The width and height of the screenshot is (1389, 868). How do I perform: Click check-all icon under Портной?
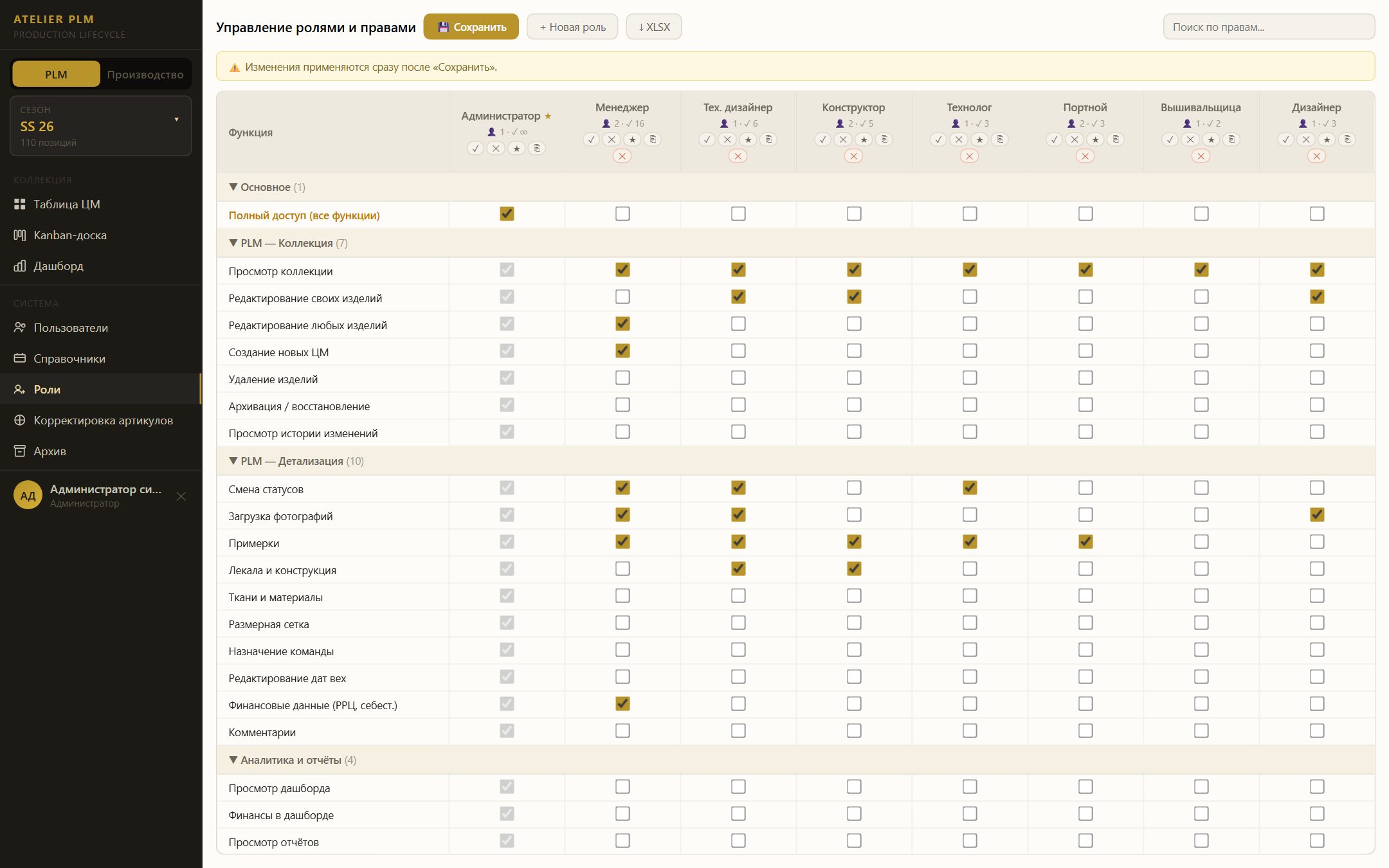point(1054,140)
